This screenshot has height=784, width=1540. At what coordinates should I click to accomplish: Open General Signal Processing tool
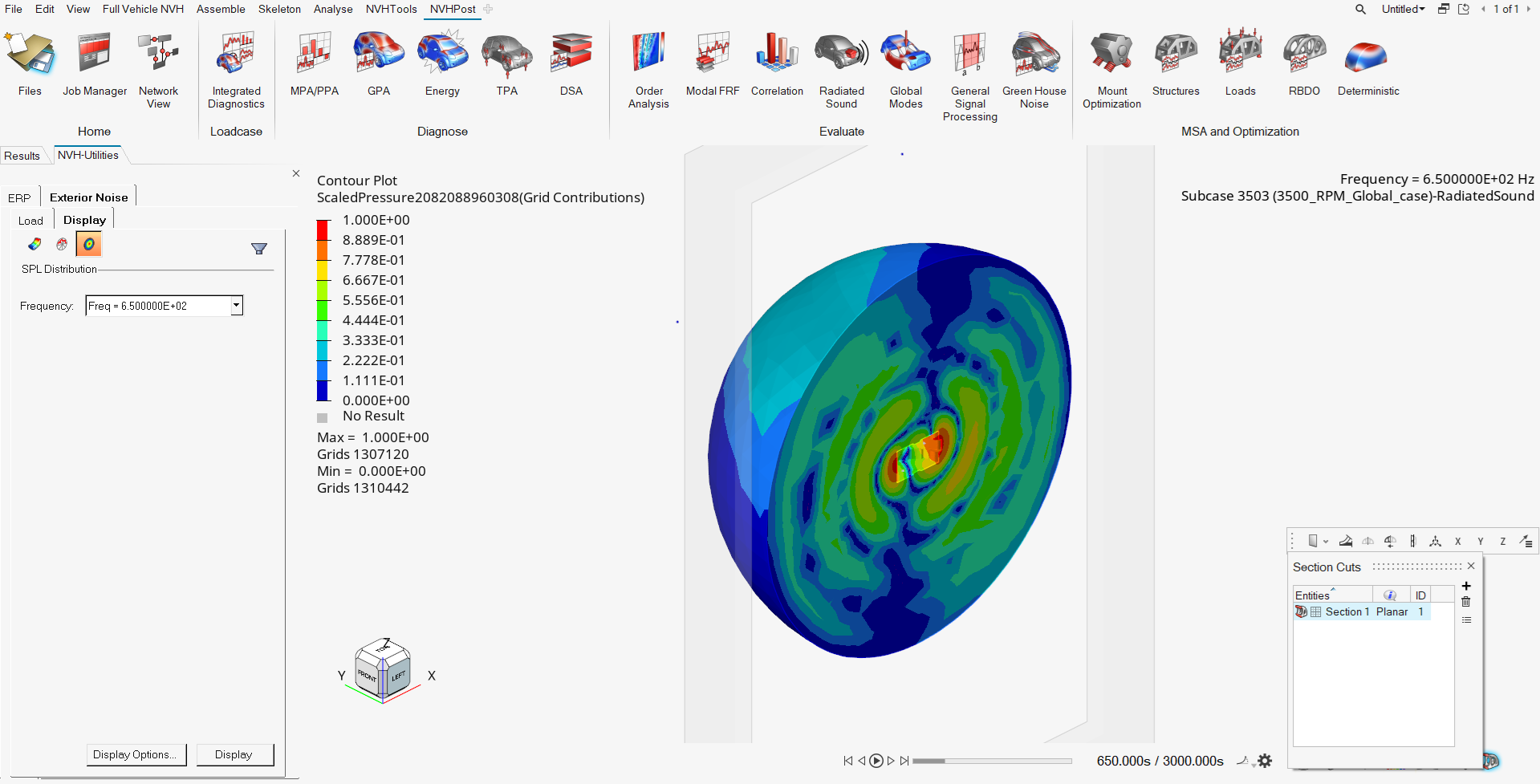pos(969,77)
